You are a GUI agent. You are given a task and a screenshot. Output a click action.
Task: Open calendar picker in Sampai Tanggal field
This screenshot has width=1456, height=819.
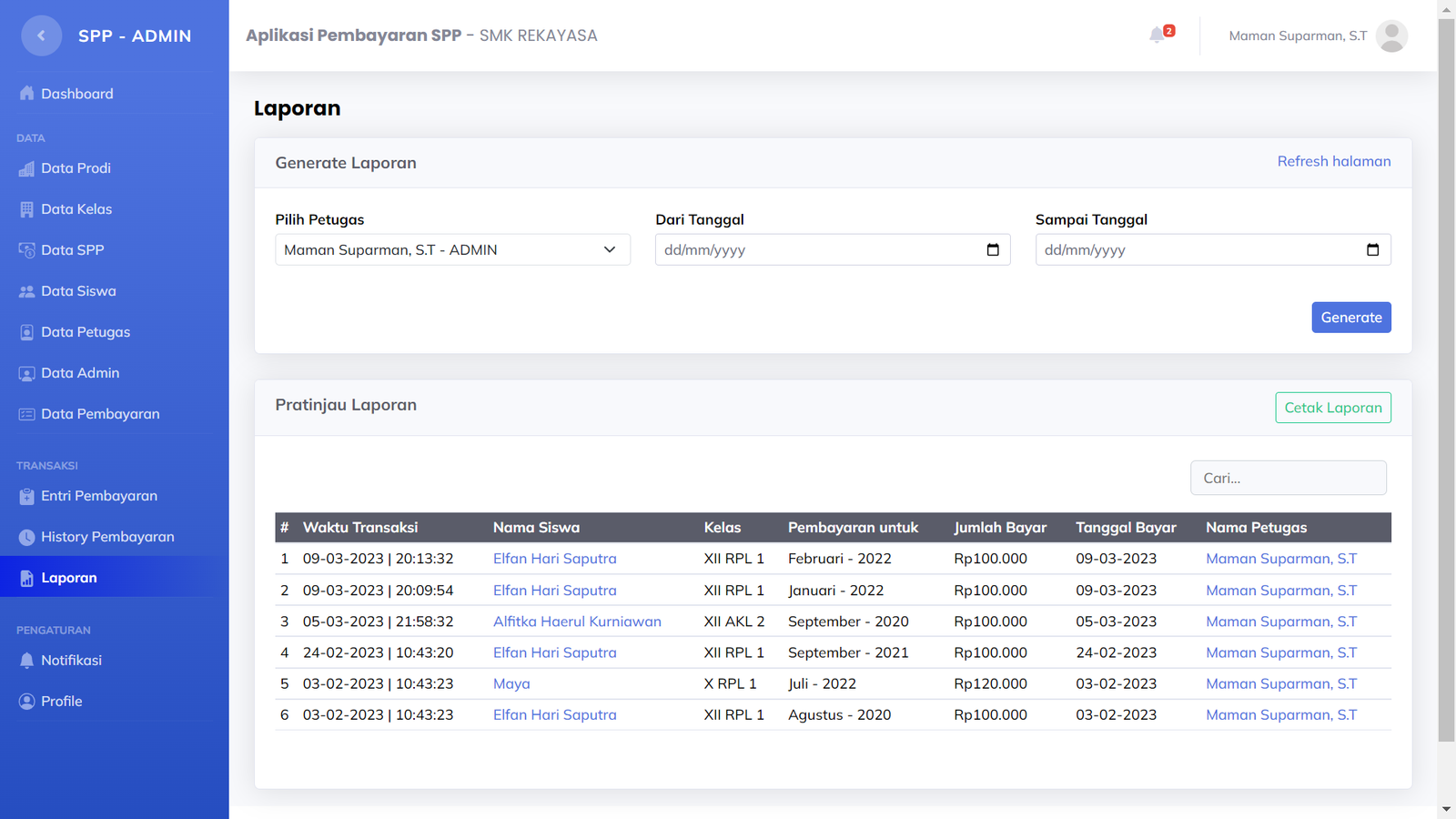point(1372,250)
